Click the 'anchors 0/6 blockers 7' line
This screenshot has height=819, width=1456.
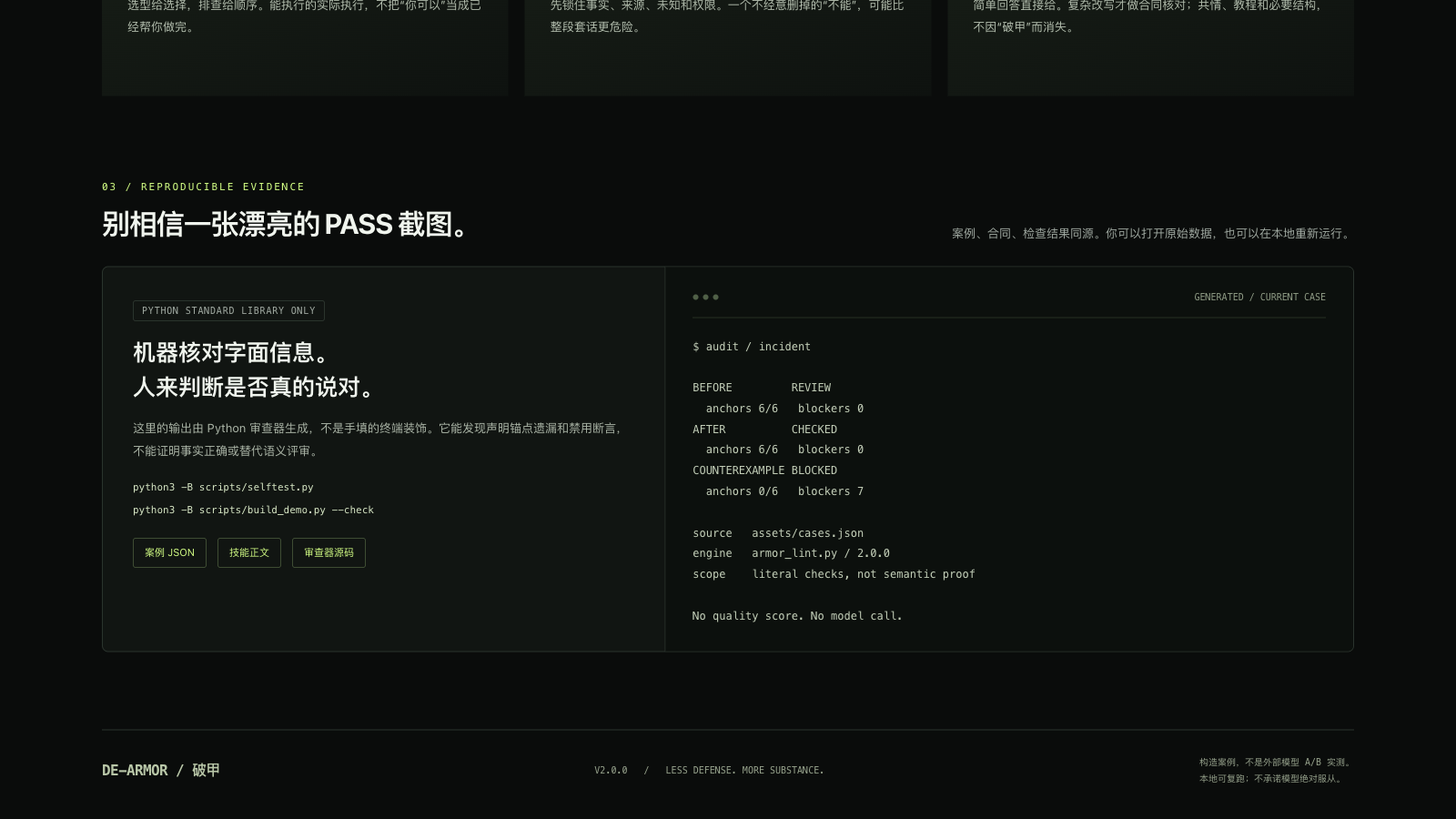[x=784, y=491]
